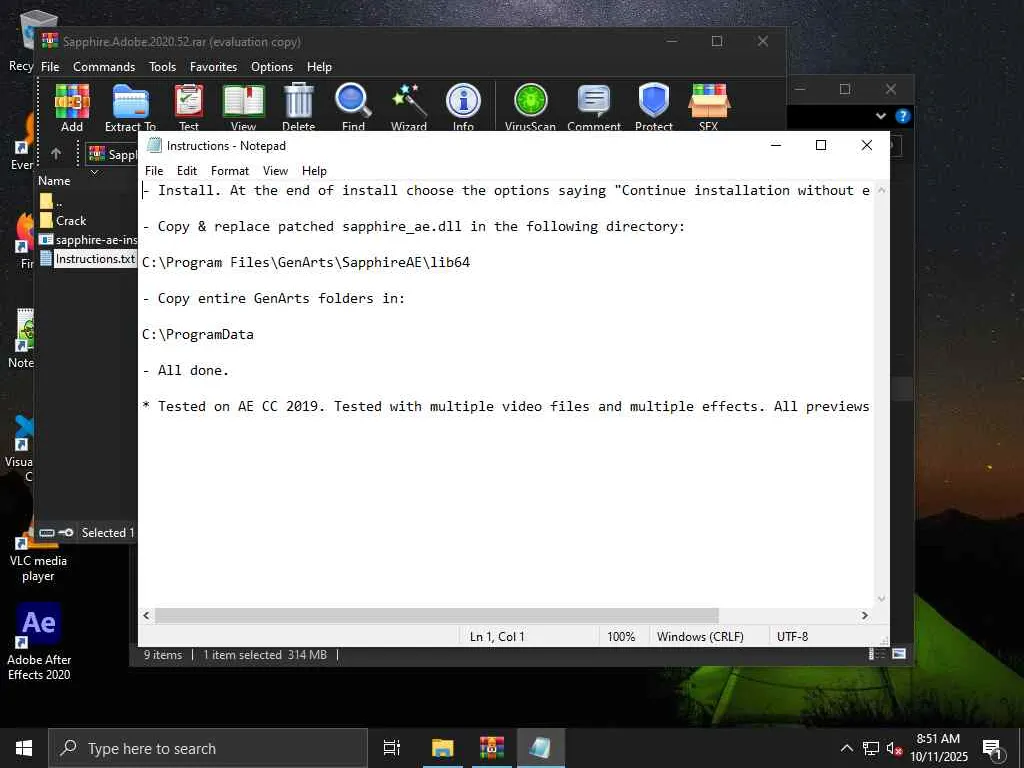Screen dimensions: 1024x768
Task: Select the parent '..' folder entry
Action: tap(51, 201)
